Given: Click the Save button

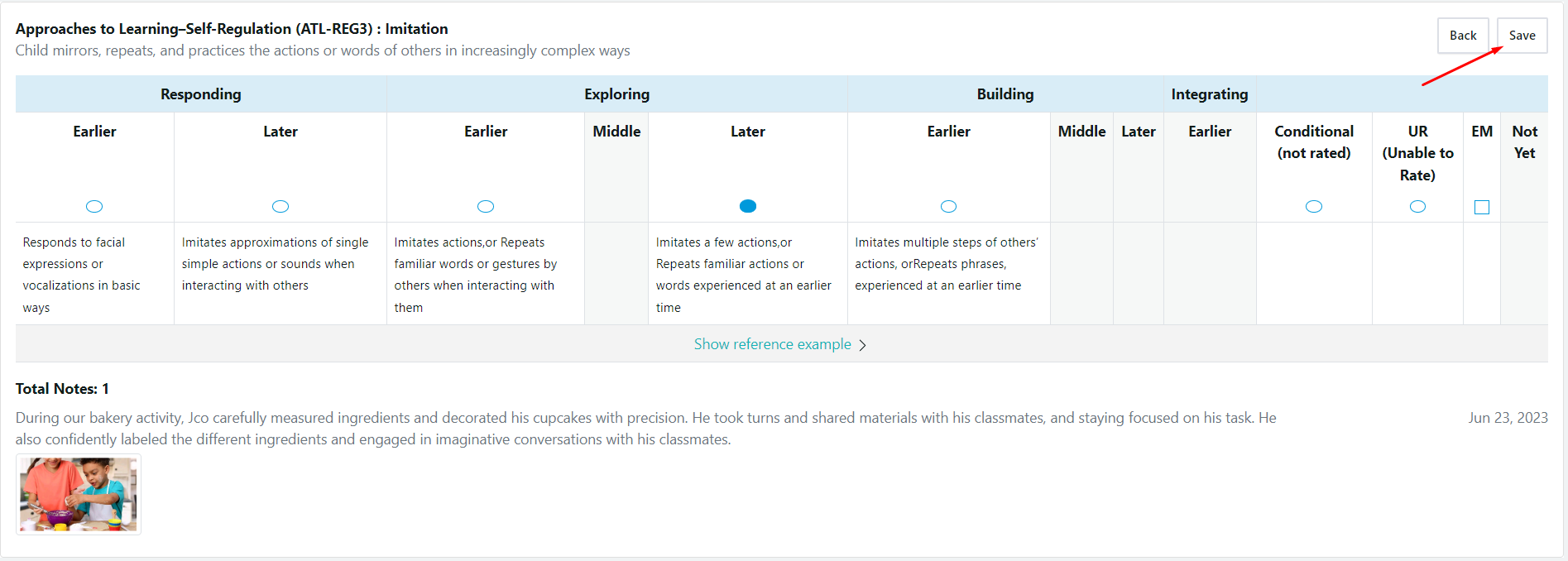Looking at the screenshot, I should click(1522, 36).
